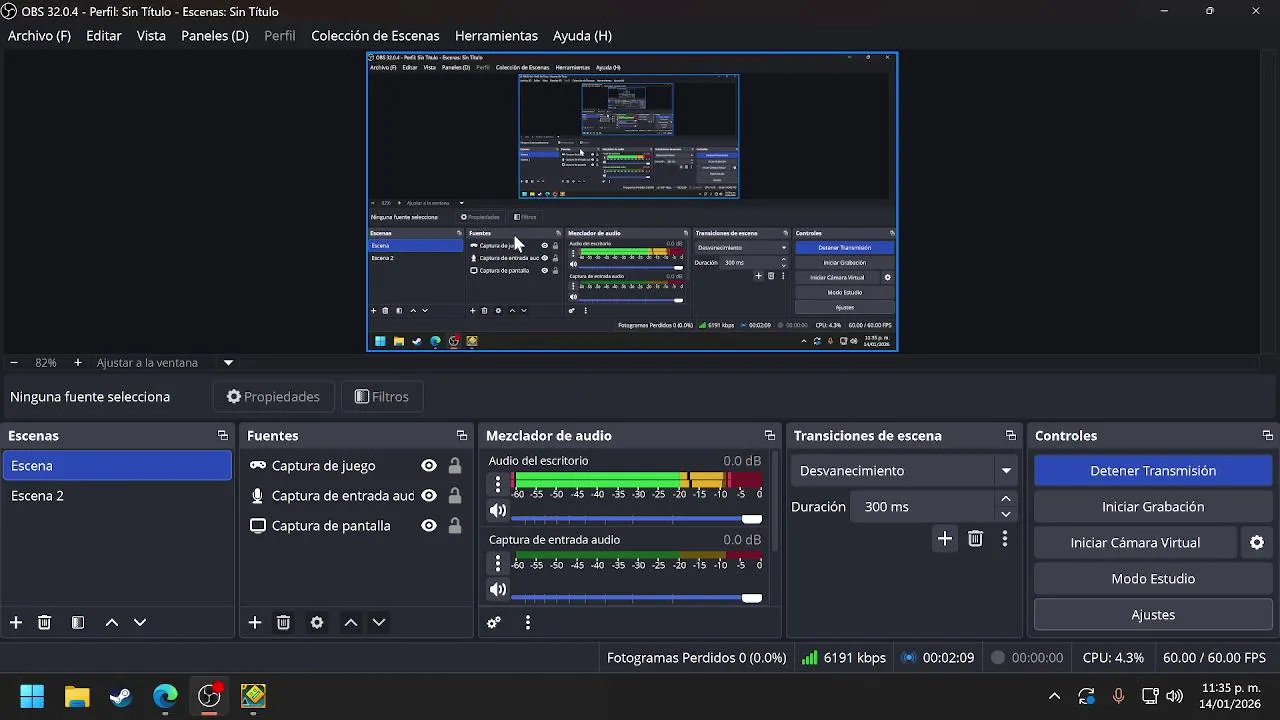The width and height of the screenshot is (1280, 720).
Task: Enable Modo Estudio
Action: [x=1153, y=579]
